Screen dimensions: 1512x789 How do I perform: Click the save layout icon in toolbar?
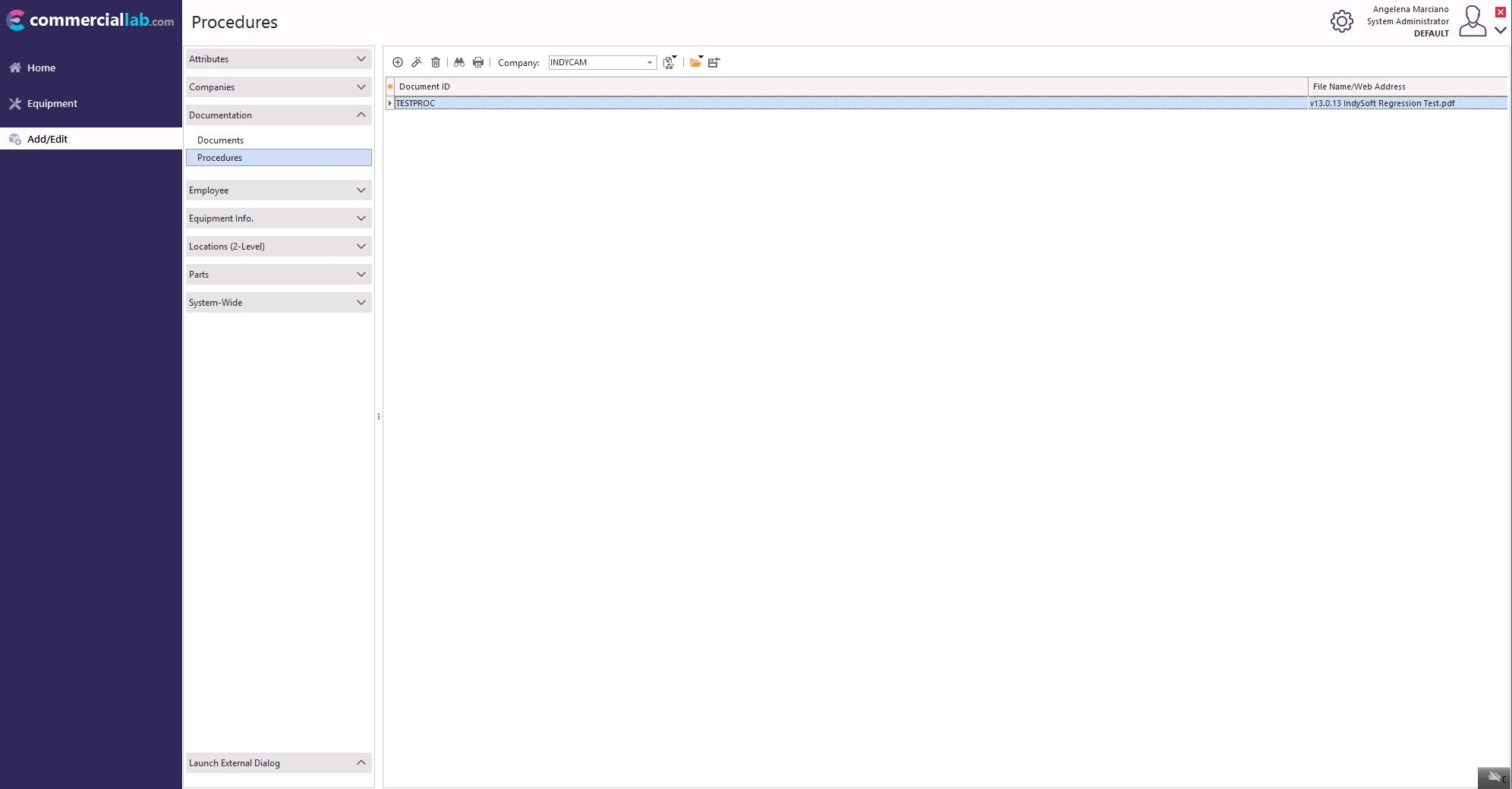pyautogui.click(x=713, y=62)
